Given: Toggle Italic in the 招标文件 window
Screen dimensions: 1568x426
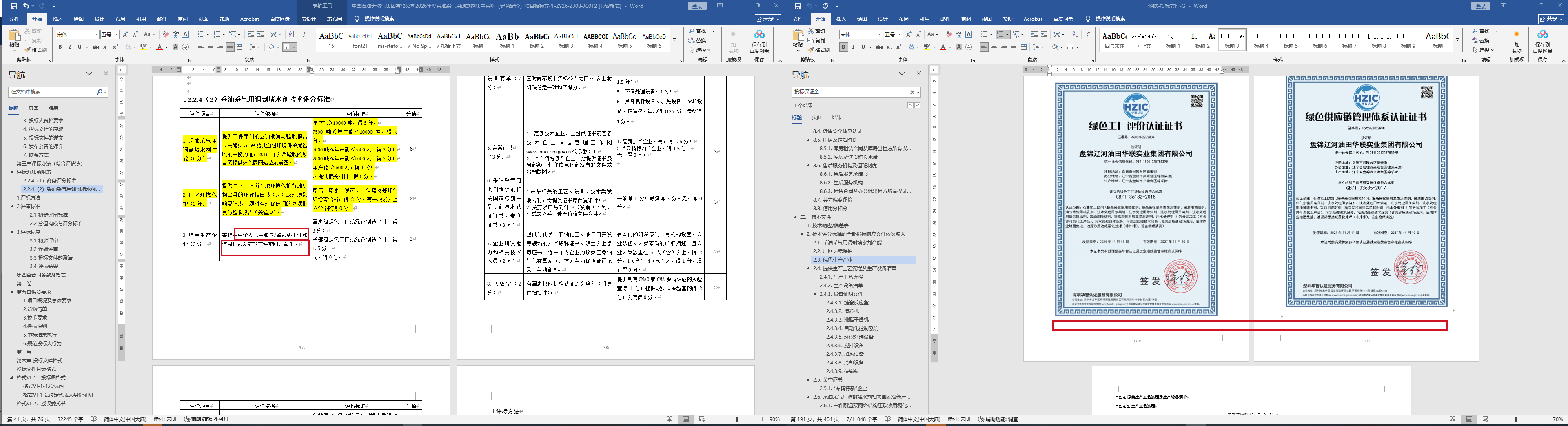Looking at the screenshot, I should coord(69,47).
